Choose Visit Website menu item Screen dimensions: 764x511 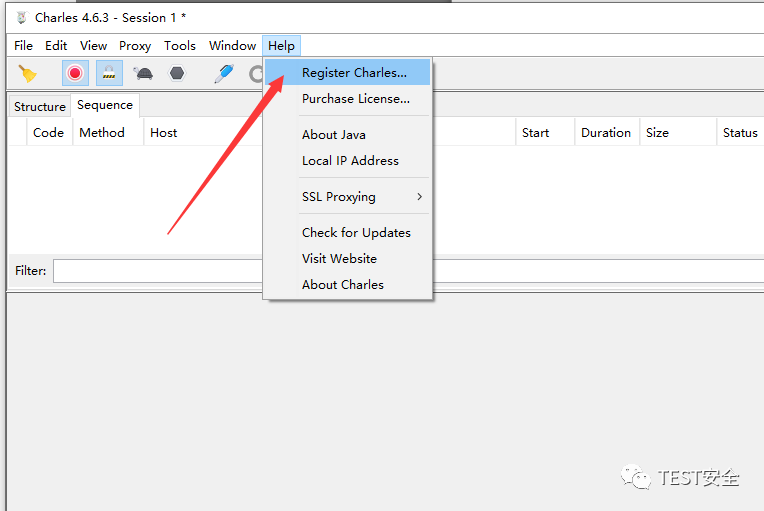coord(347,259)
